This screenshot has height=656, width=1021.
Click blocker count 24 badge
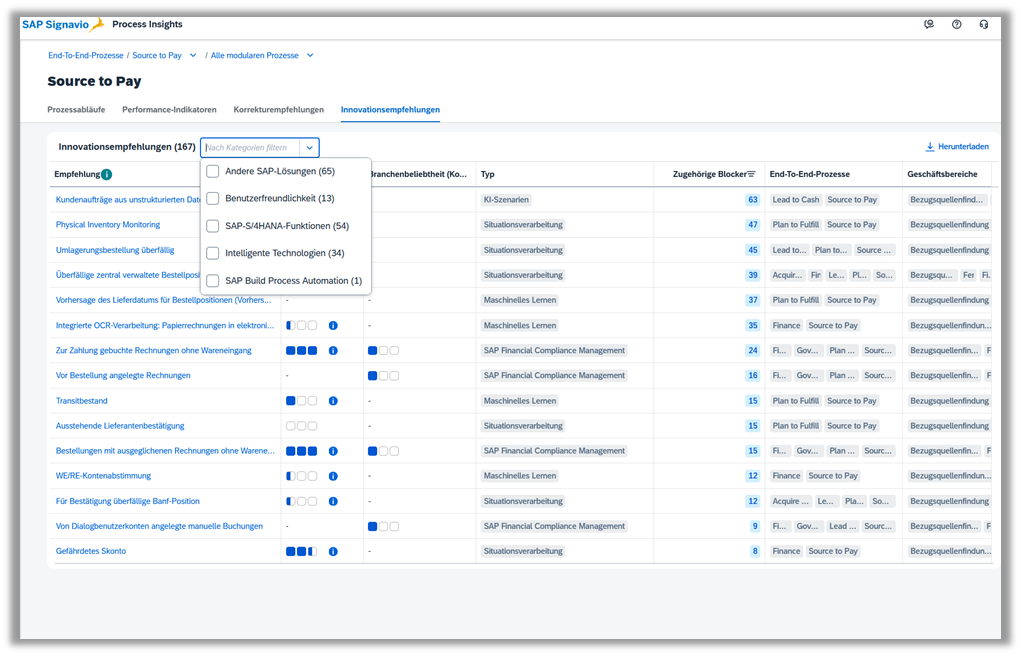click(753, 350)
